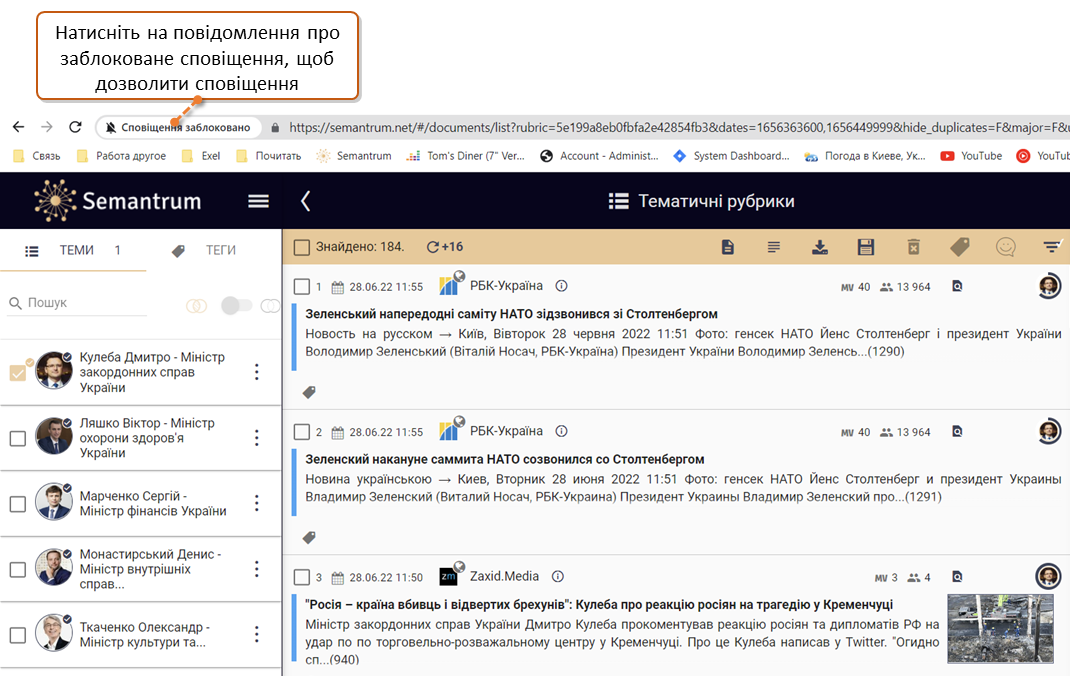Open the three-dot menu for 'Монастирський Денис'
Viewport: 1070px width, 676px height.
coord(257,569)
